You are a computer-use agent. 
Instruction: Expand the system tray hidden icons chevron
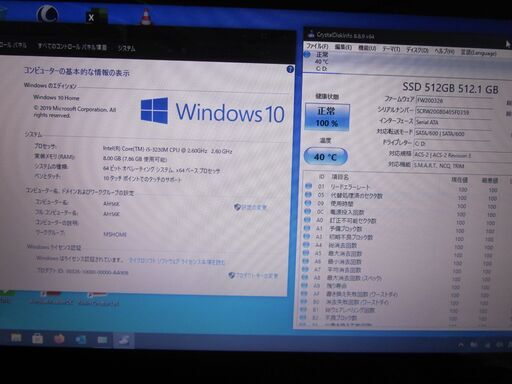coord(461,345)
